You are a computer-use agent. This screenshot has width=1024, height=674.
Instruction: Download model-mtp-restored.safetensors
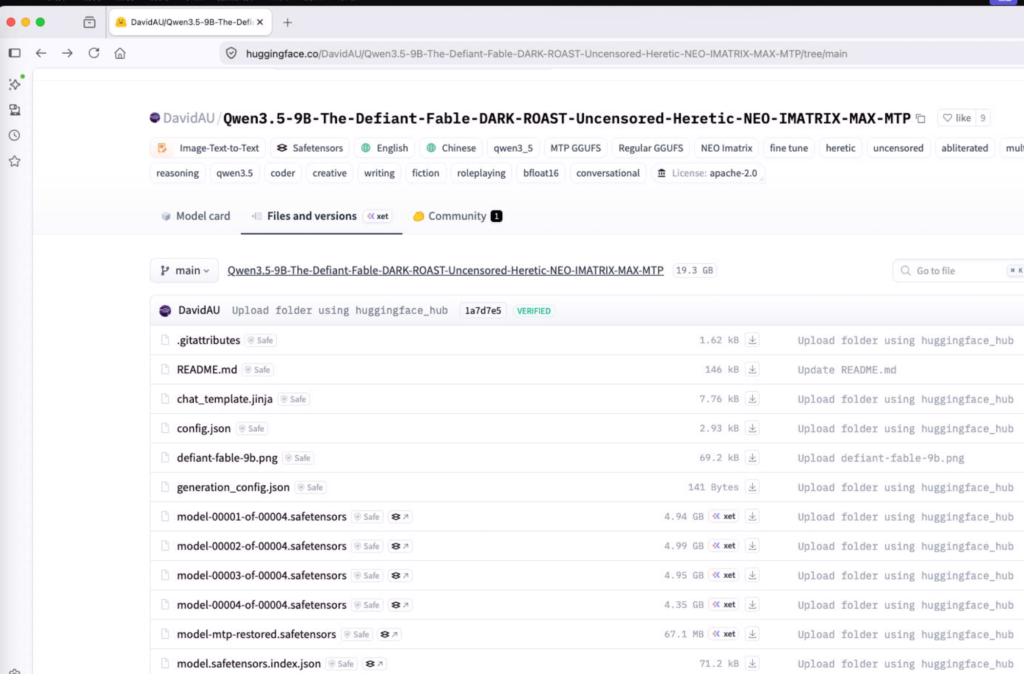click(x=752, y=634)
